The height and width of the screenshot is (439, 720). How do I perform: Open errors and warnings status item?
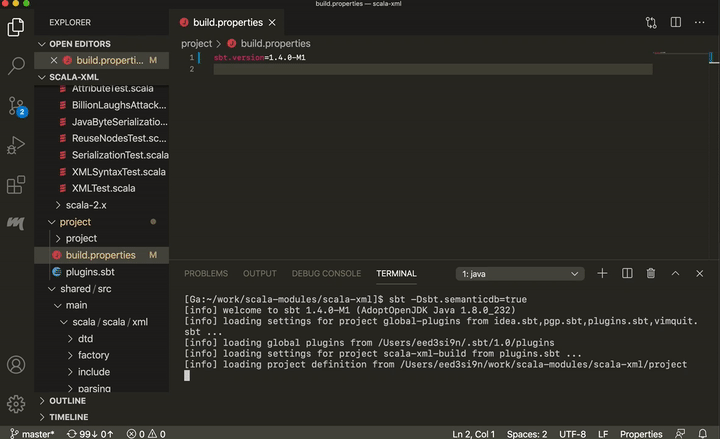point(146,433)
